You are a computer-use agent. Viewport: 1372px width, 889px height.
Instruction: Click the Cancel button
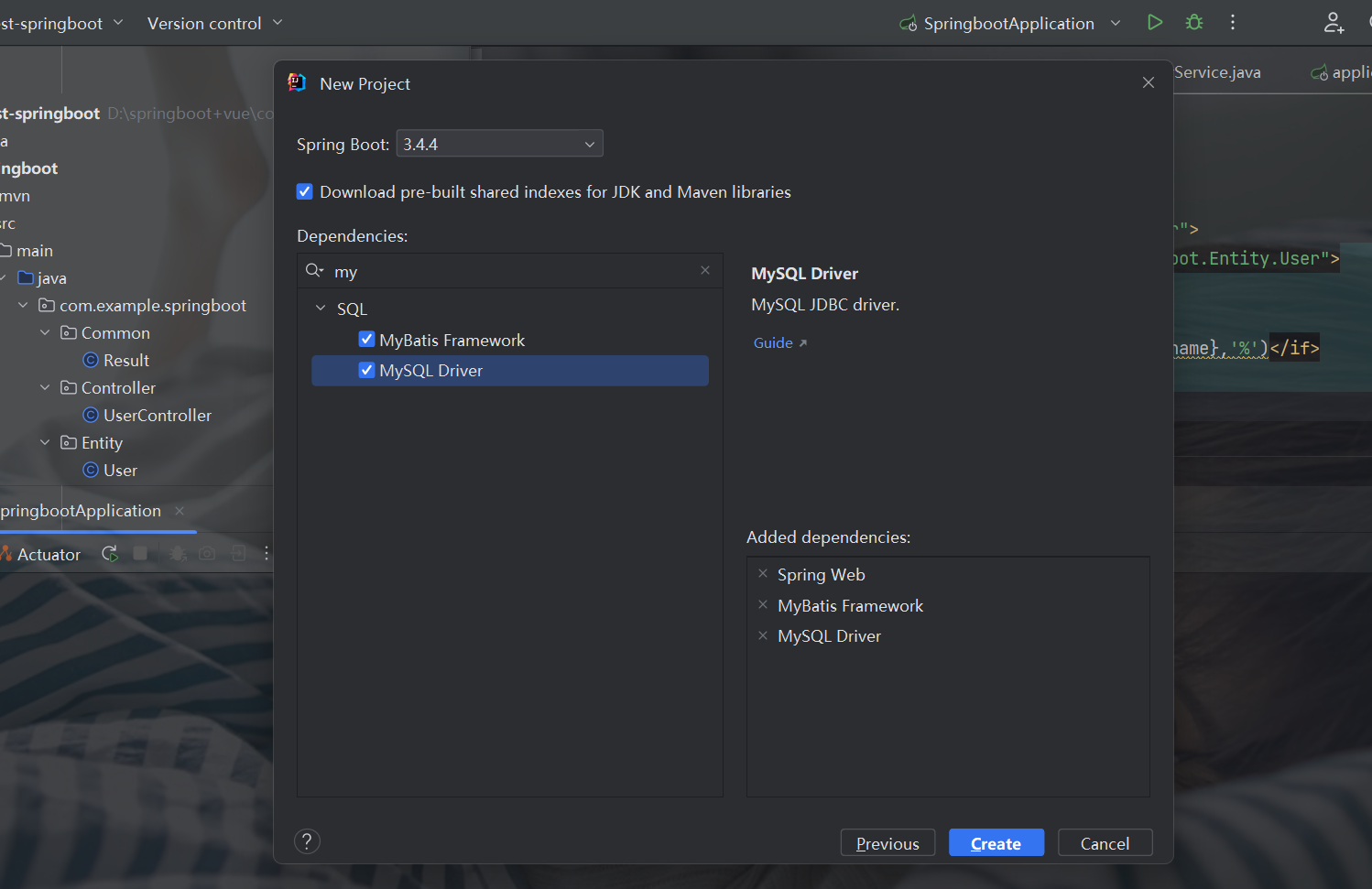pos(1105,842)
